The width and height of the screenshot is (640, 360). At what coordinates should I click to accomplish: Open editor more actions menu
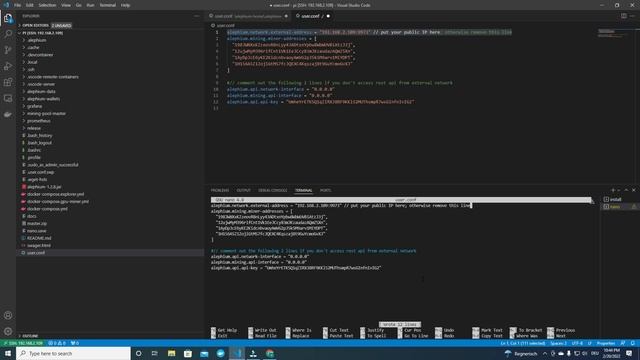tap(632, 16)
